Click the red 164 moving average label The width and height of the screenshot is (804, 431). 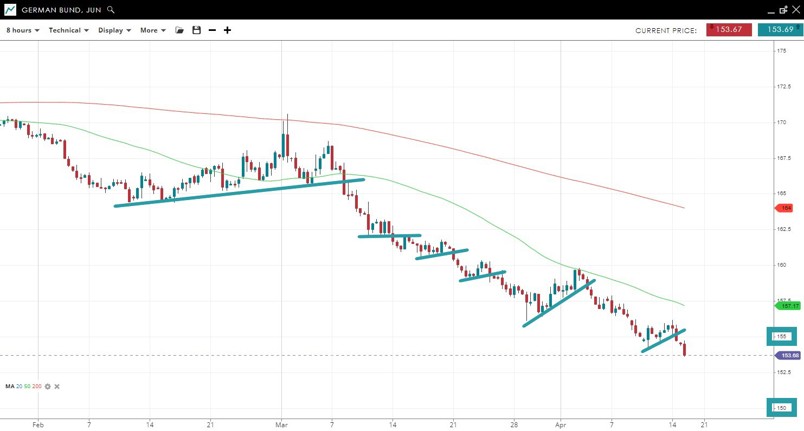(x=784, y=208)
